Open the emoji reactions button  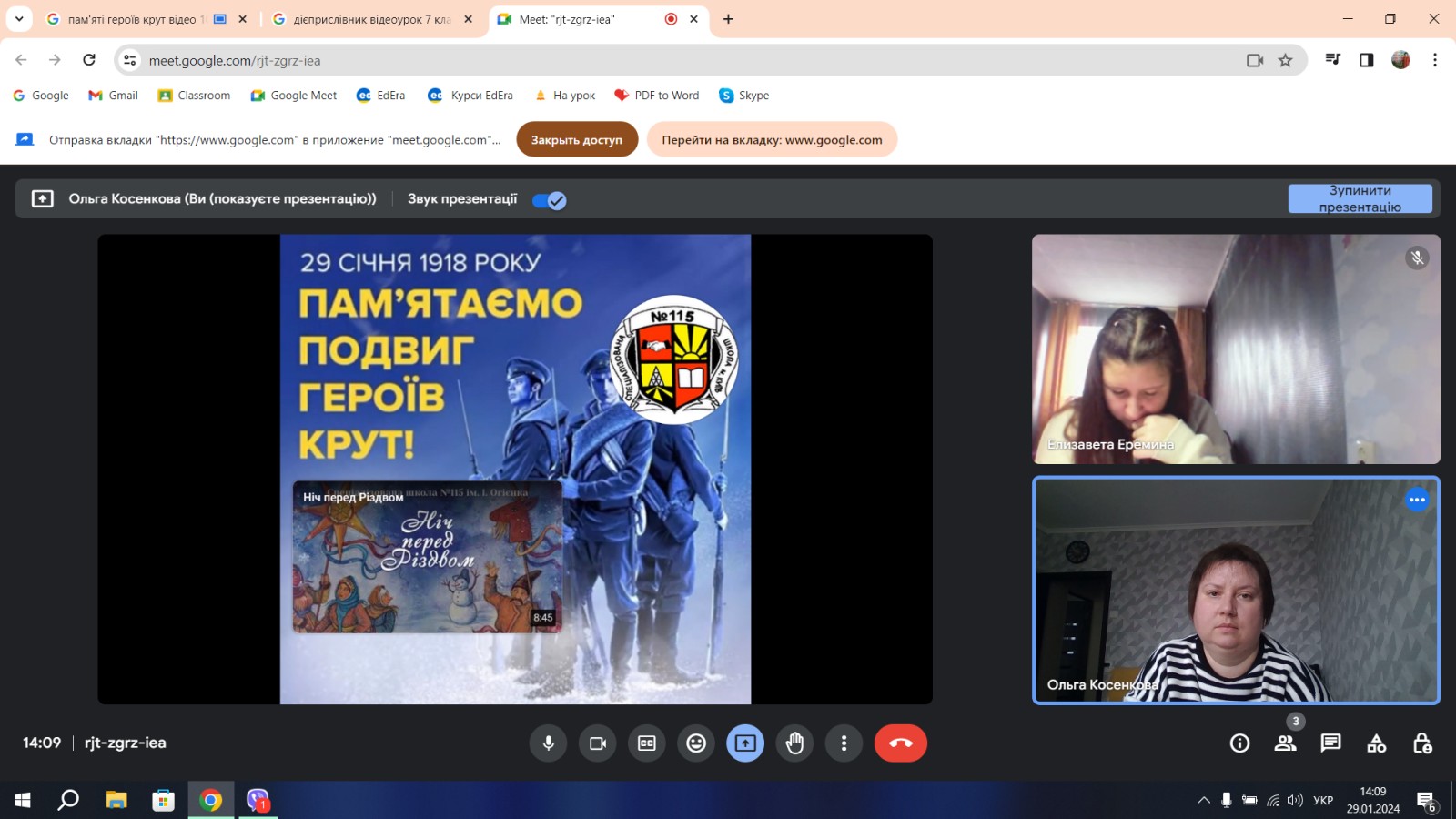tap(696, 743)
